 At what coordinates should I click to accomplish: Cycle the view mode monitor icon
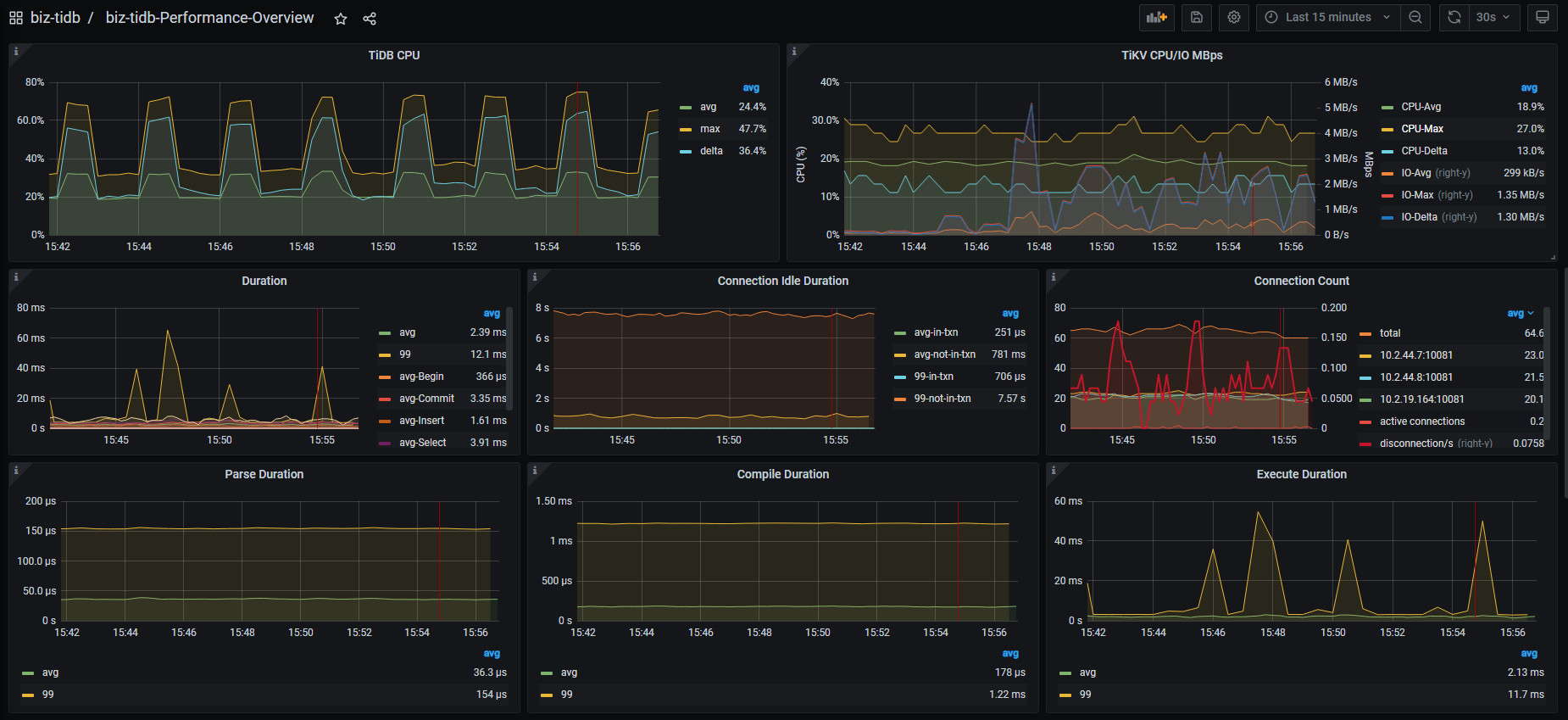pos(1543,18)
